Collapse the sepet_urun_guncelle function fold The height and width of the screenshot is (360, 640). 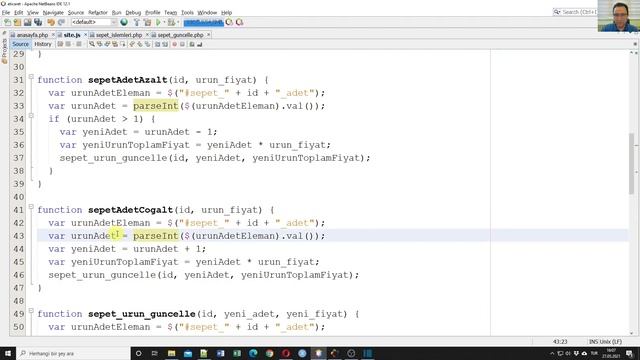coord(31,311)
